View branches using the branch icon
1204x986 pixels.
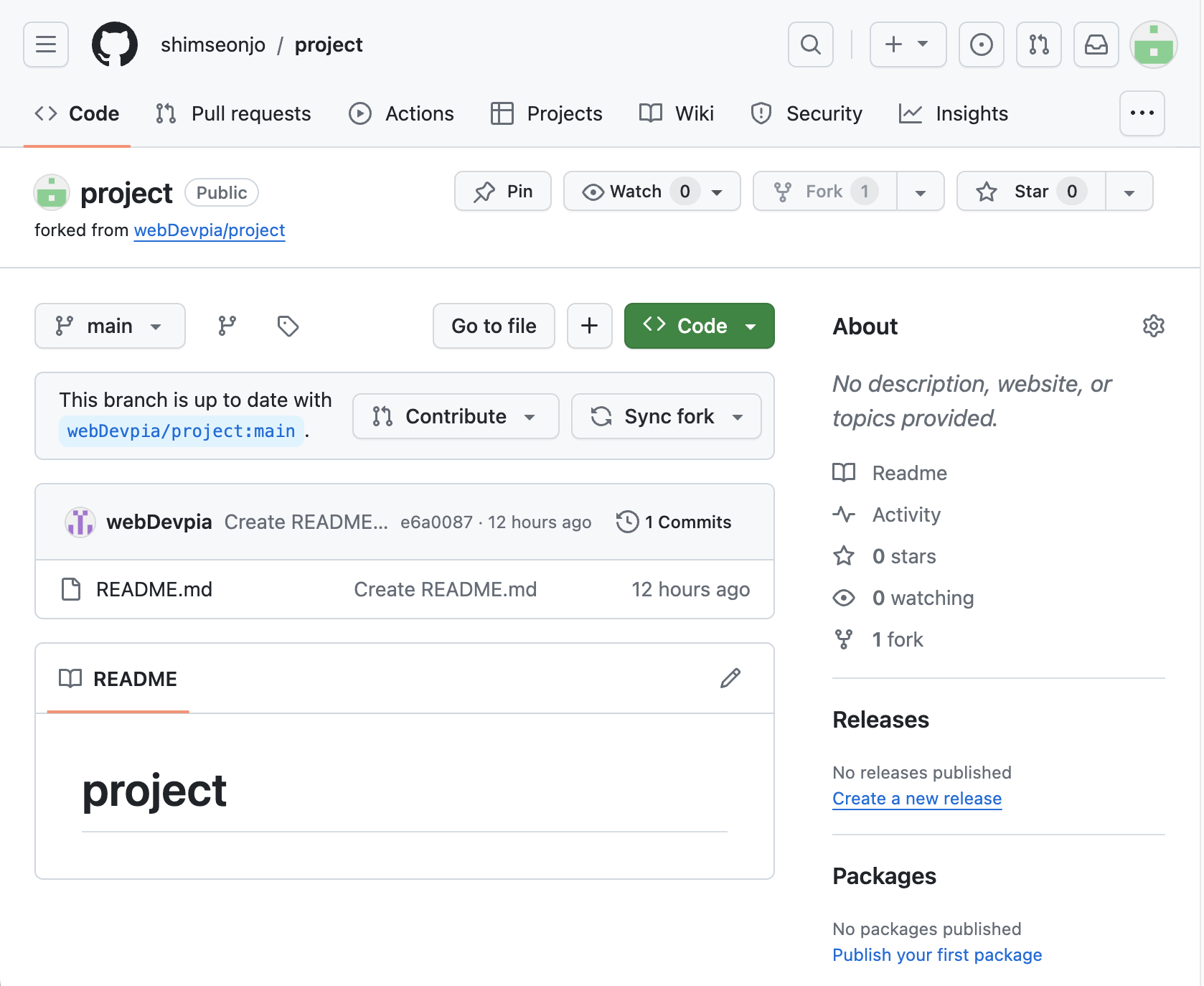pyautogui.click(x=227, y=326)
